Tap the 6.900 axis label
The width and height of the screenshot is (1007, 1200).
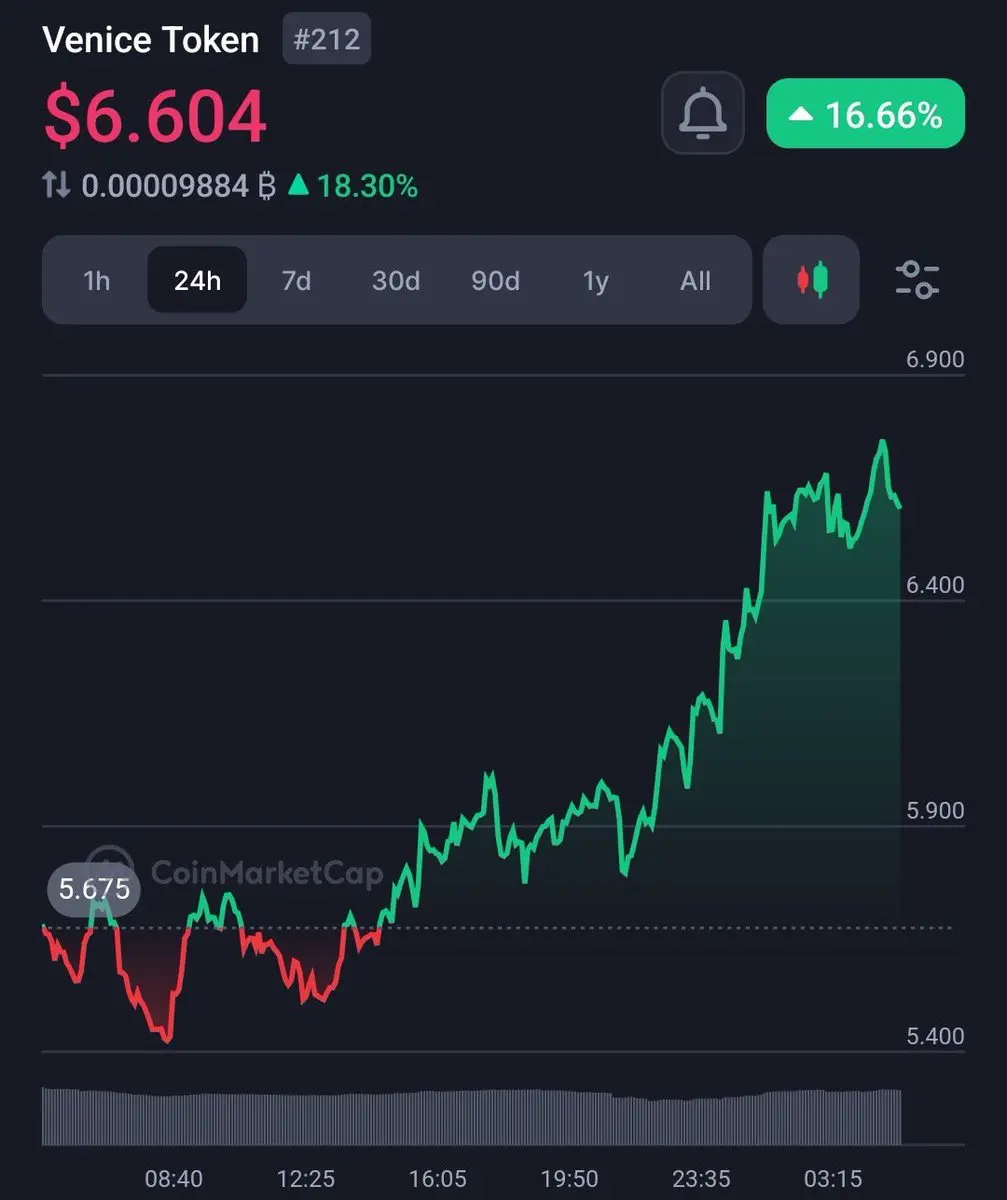click(935, 360)
